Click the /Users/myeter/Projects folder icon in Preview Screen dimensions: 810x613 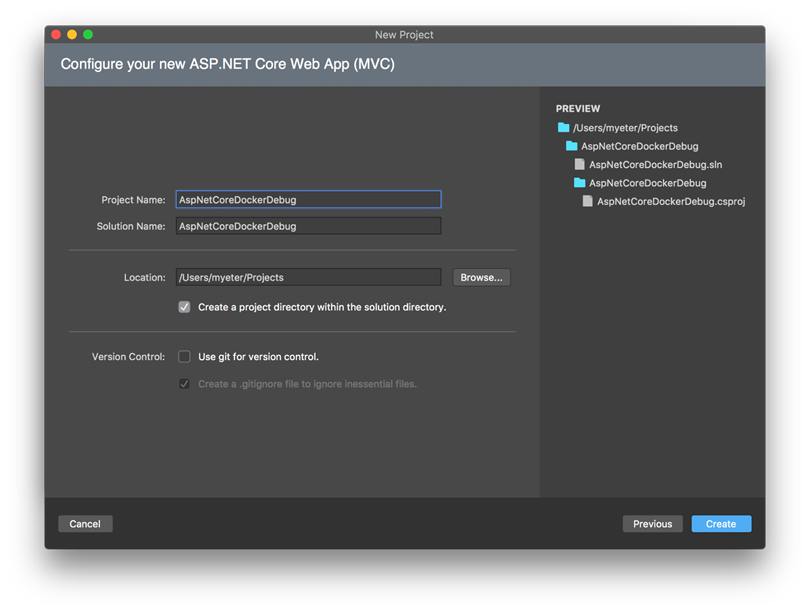click(x=564, y=128)
